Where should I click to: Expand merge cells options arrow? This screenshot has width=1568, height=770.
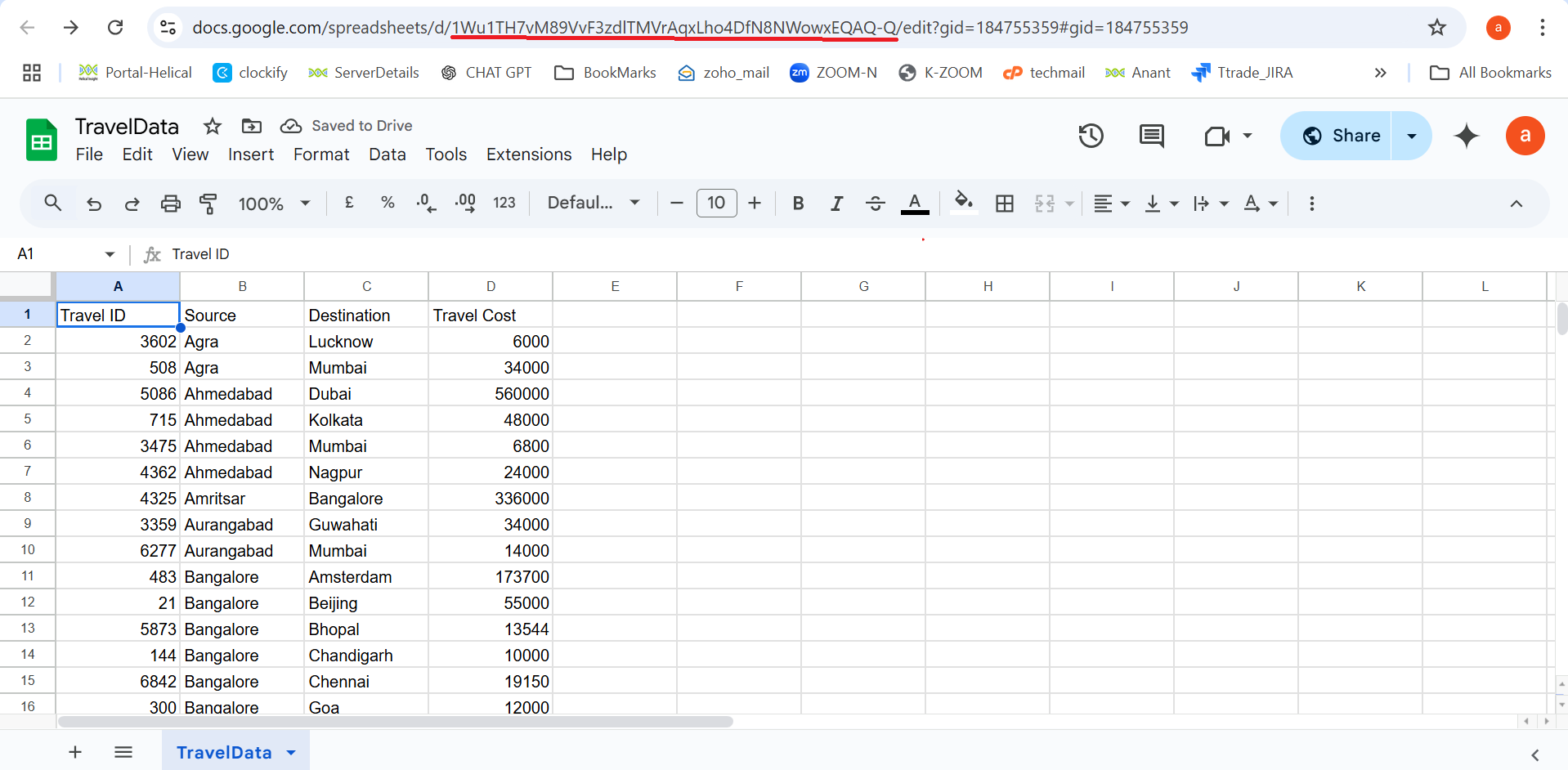coord(1069,204)
